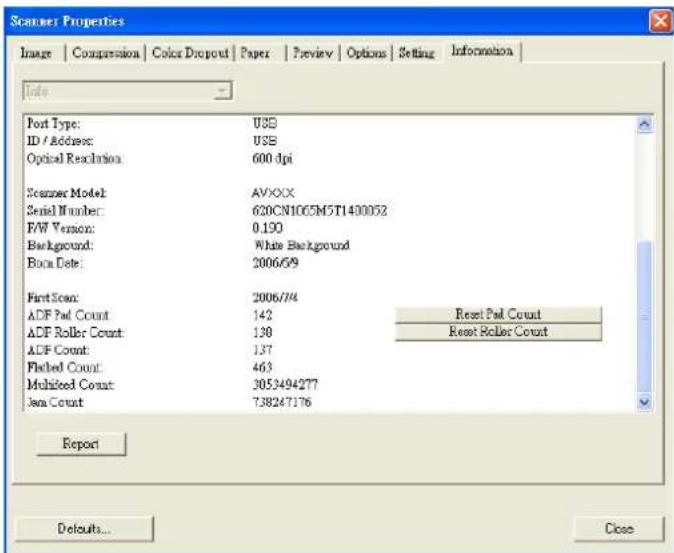Click the ADF Roller Count value 138
Image resolution: width=674 pixels, height=553 pixels.
click(263, 332)
